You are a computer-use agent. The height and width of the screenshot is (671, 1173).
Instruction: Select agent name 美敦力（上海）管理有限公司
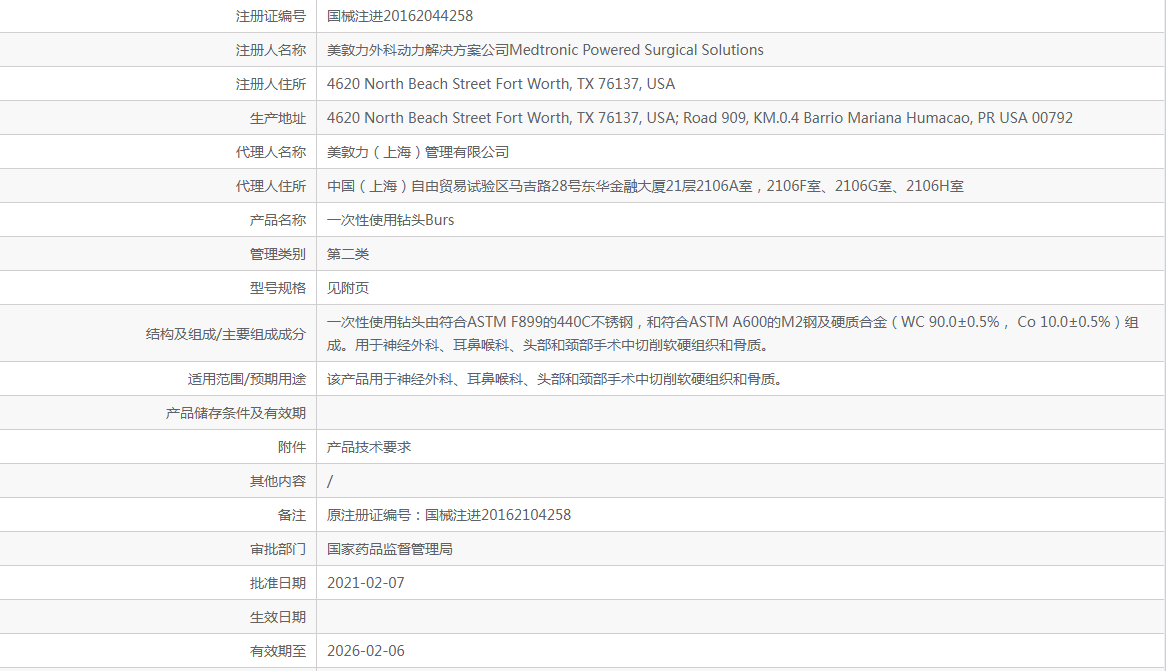pyautogui.click(x=417, y=152)
